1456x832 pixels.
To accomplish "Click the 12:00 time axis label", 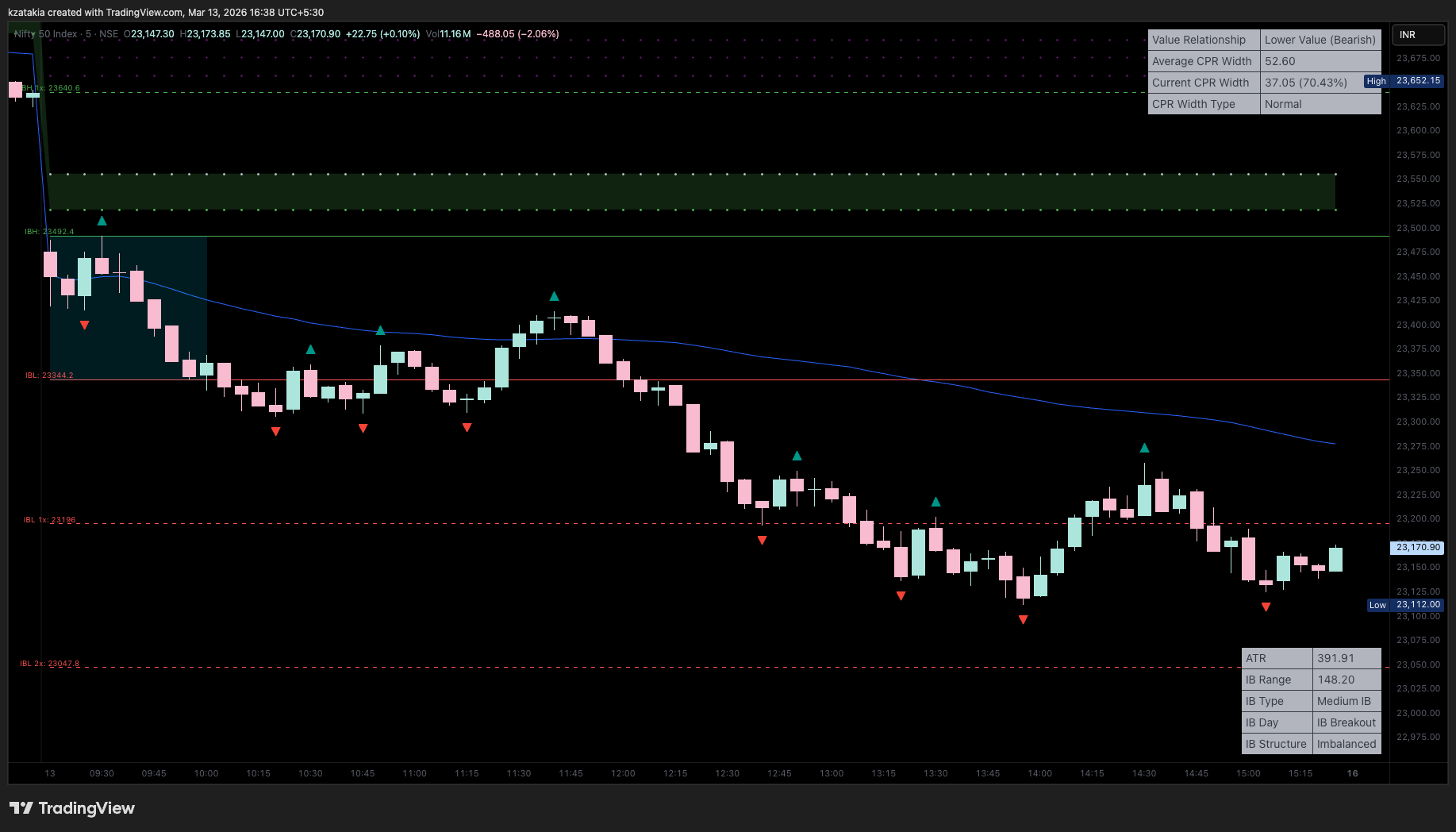I will (x=623, y=773).
